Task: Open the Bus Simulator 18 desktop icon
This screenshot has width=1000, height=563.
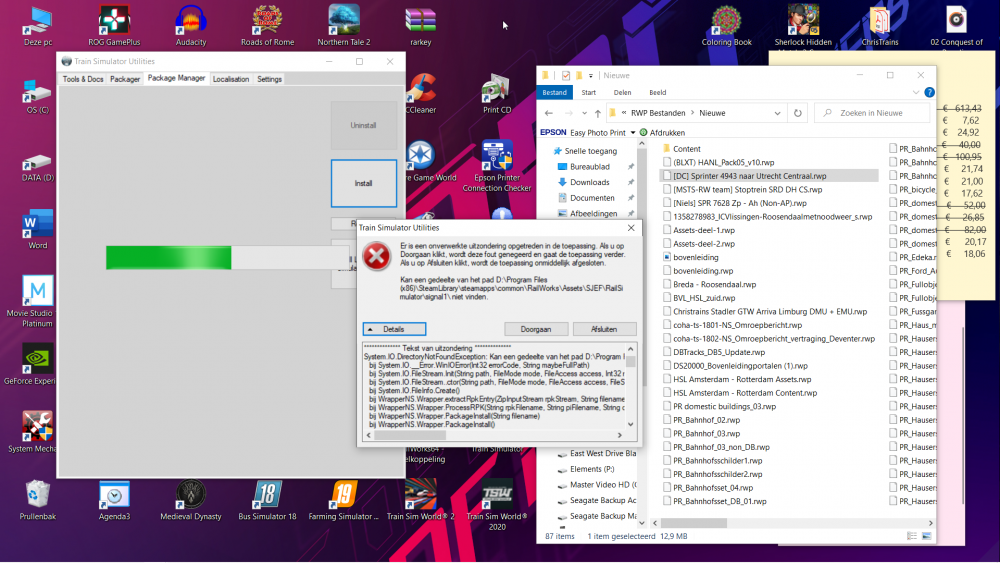Action: coord(267,494)
